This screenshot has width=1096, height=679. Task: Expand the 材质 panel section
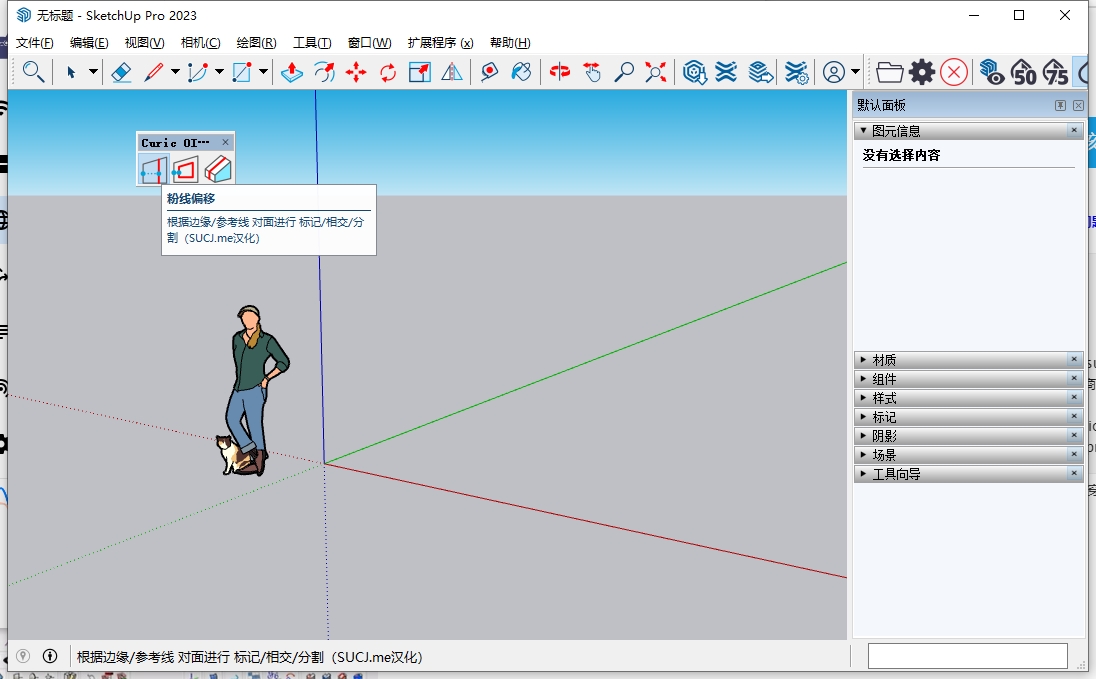(884, 360)
